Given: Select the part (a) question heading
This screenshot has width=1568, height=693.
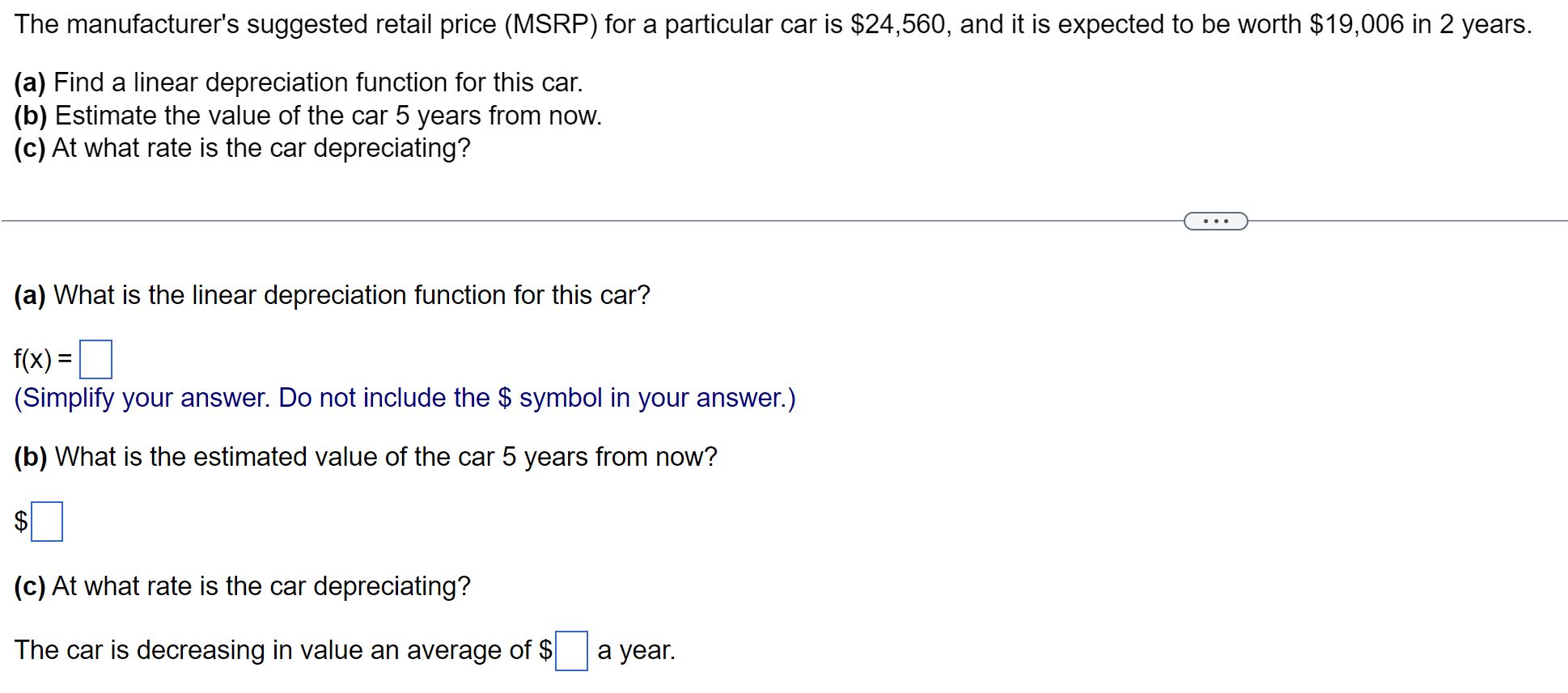Looking at the screenshot, I should tap(330, 295).
